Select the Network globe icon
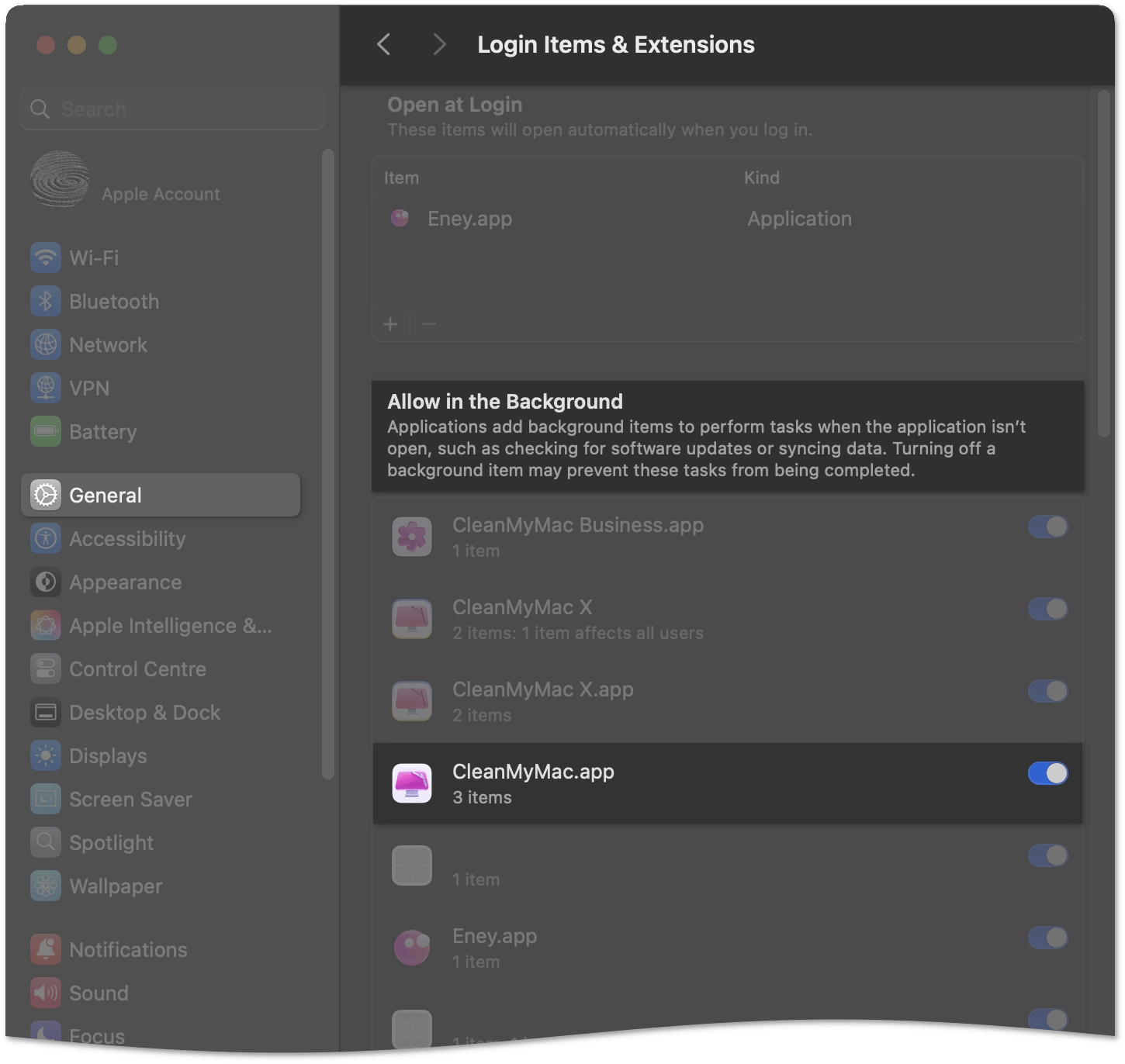The height and width of the screenshot is (1064, 1125). click(46, 344)
